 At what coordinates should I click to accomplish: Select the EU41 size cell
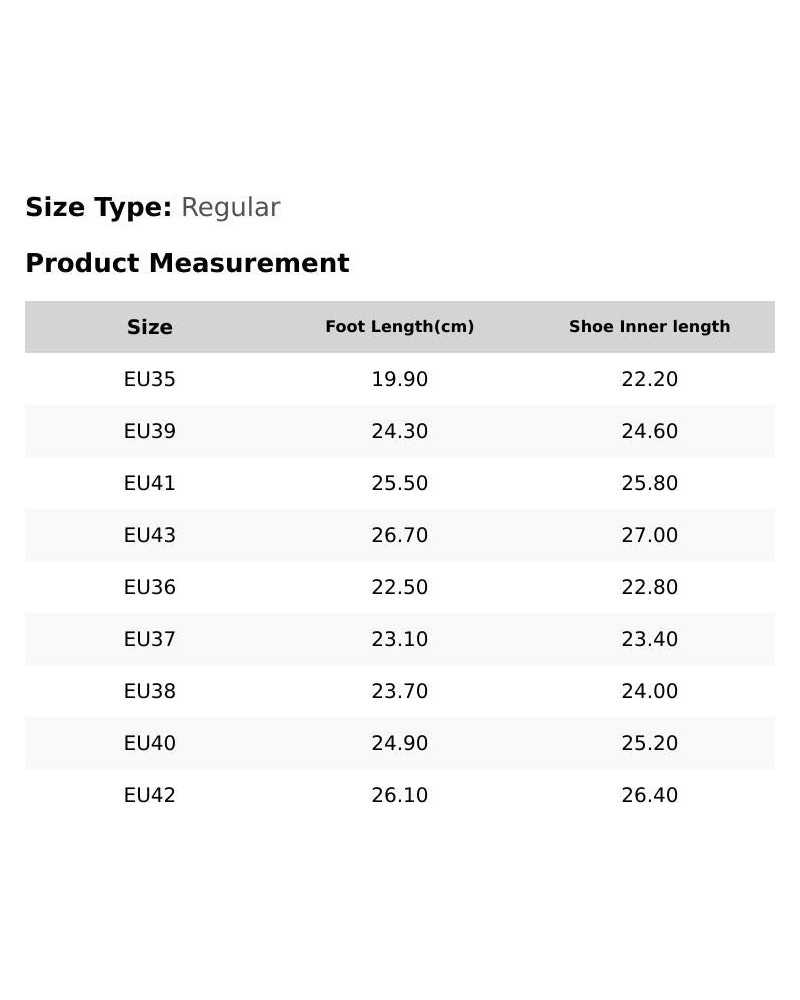click(x=149, y=483)
